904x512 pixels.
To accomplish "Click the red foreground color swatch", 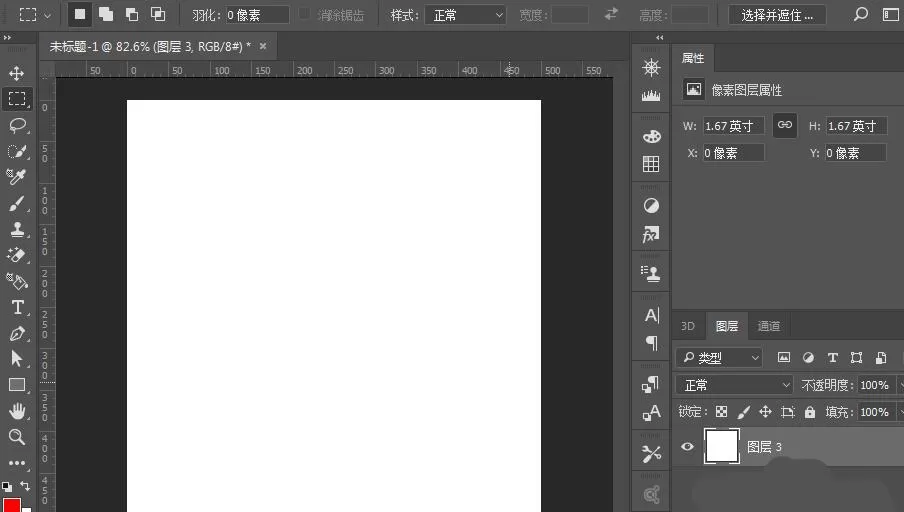I will coord(12,505).
